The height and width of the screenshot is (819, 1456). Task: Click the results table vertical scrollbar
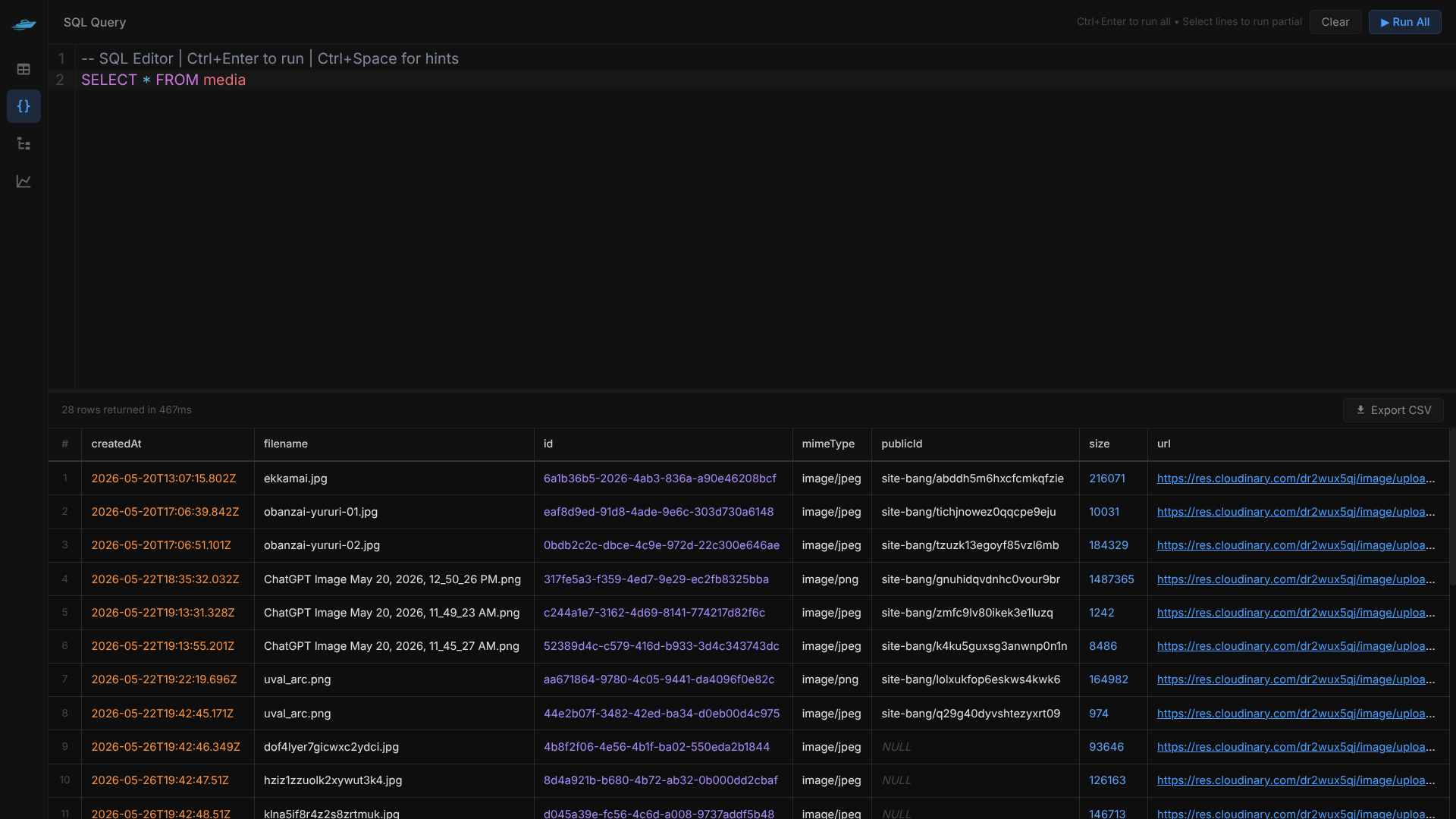[x=1452, y=508]
